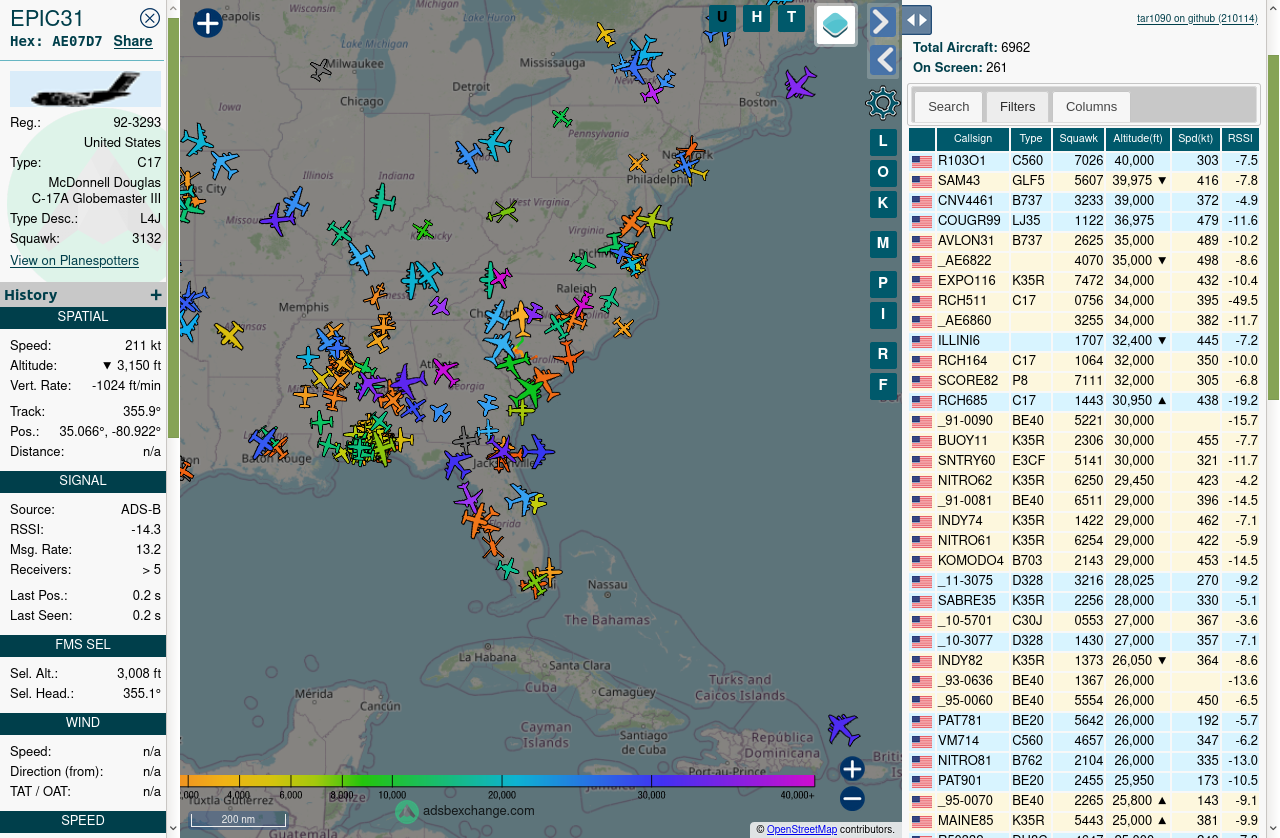
Task: Click the left panel scroll-down arrow
Action: point(173,828)
